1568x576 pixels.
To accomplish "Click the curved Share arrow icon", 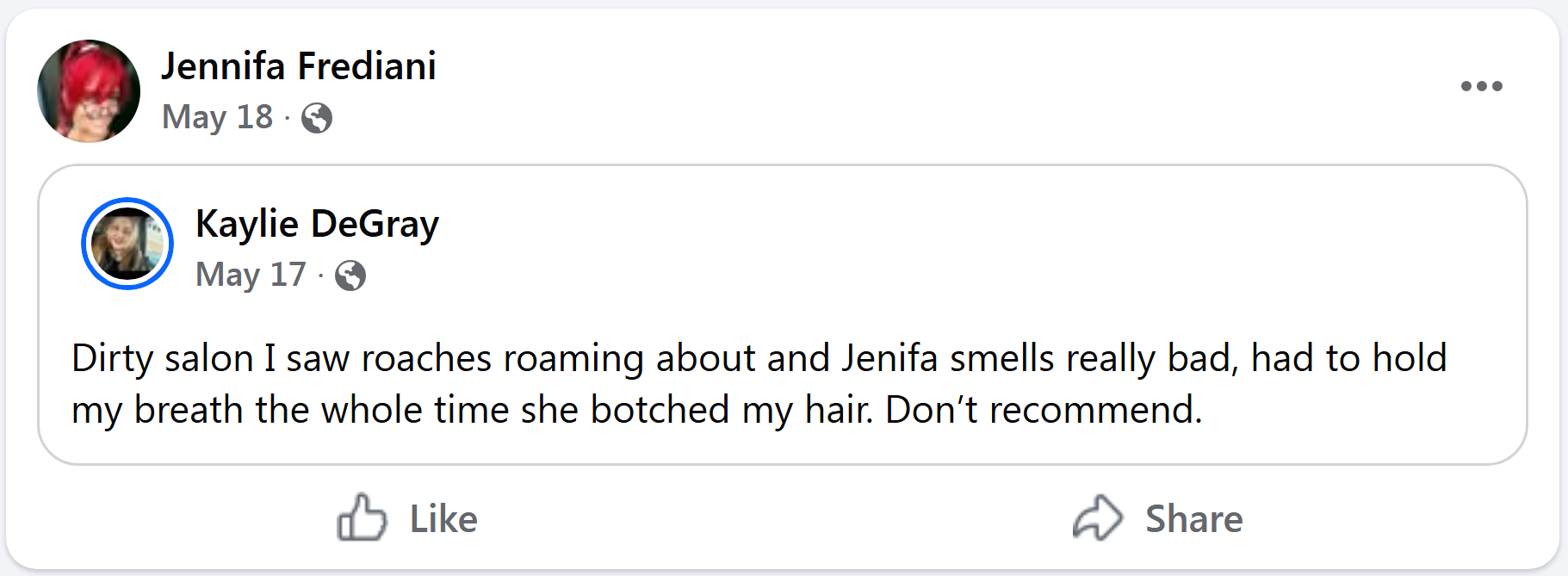I will 1098,517.
